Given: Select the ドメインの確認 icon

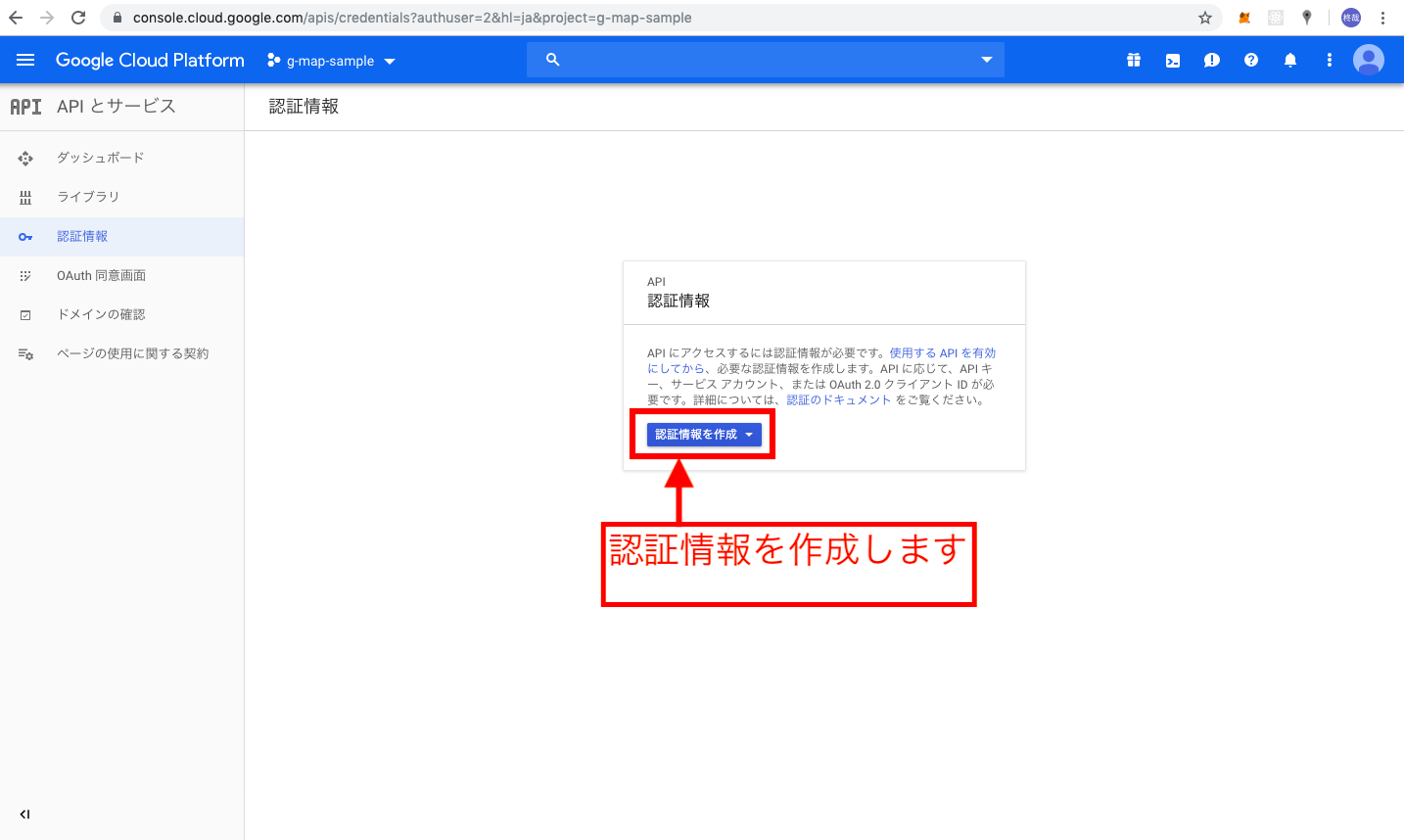Looking at the screenshot, I should click(25, 314).
